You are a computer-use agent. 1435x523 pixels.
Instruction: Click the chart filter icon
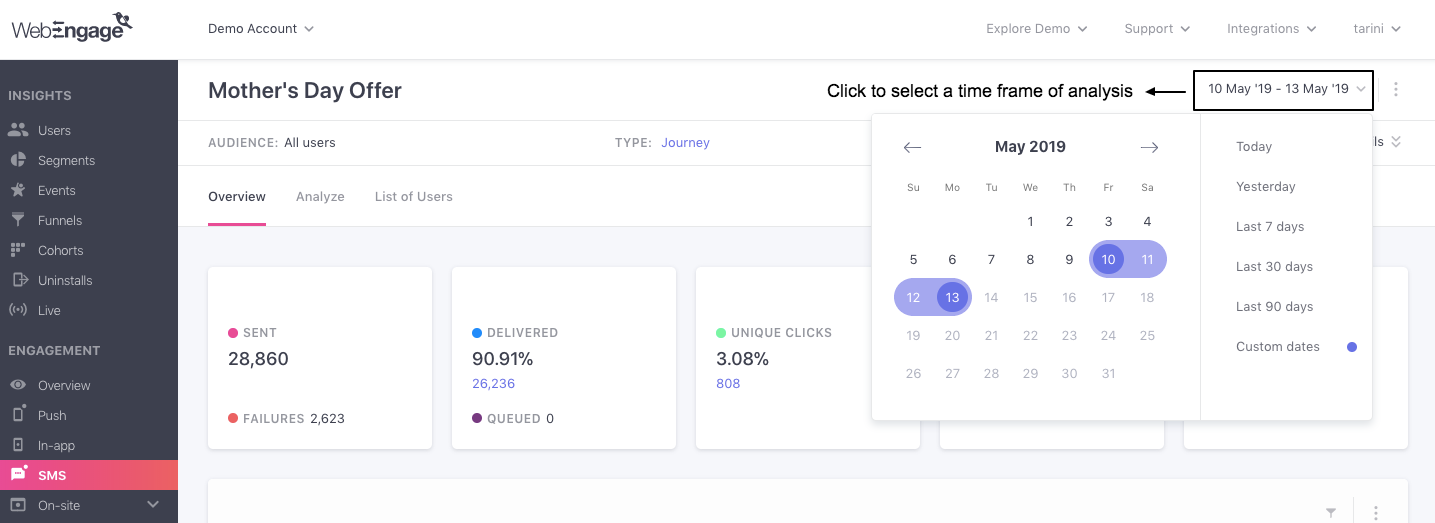(x=1331, y=512)
